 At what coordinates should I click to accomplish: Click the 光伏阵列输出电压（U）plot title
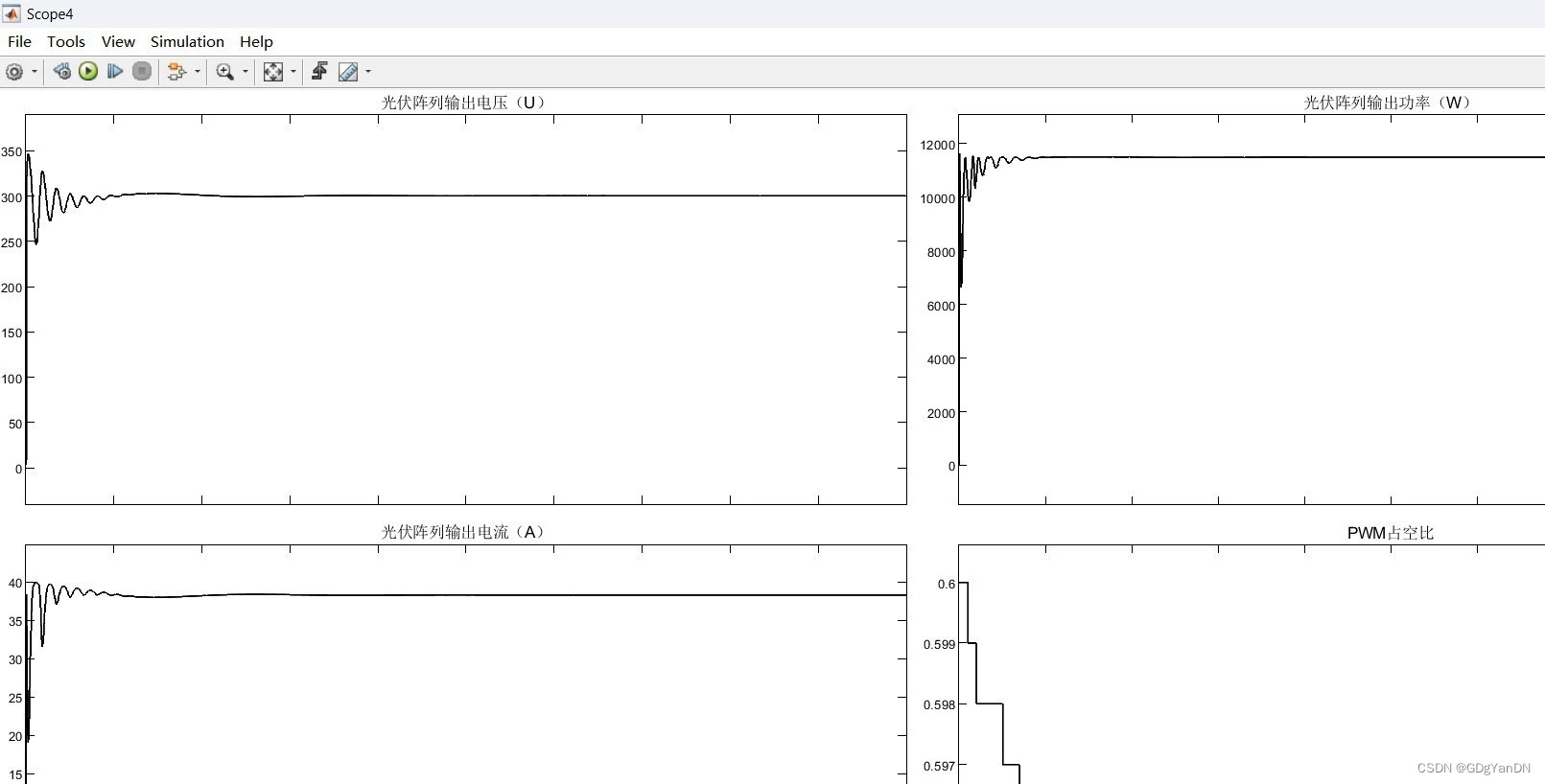466,103
